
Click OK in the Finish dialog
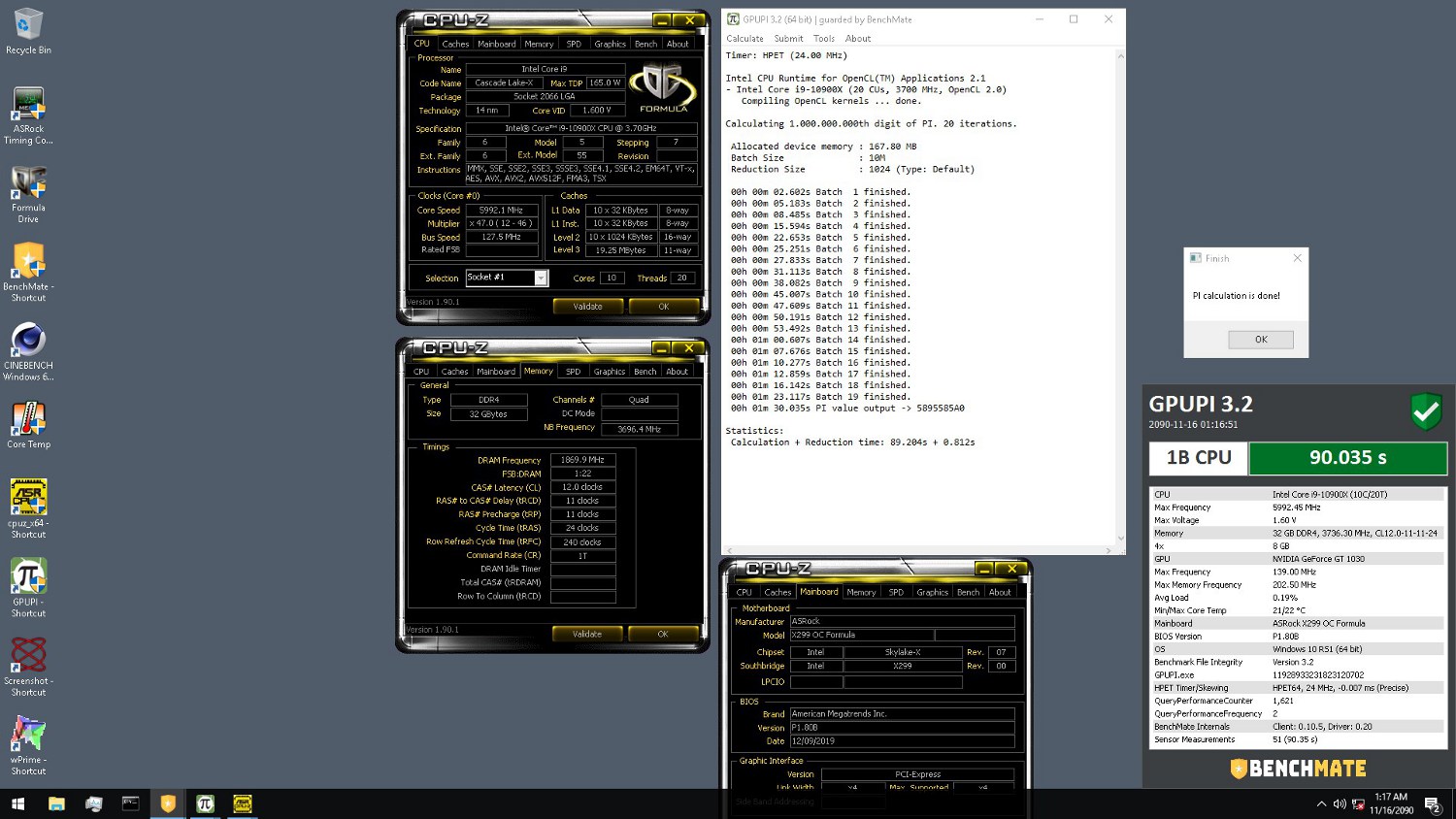point(1261,340)
